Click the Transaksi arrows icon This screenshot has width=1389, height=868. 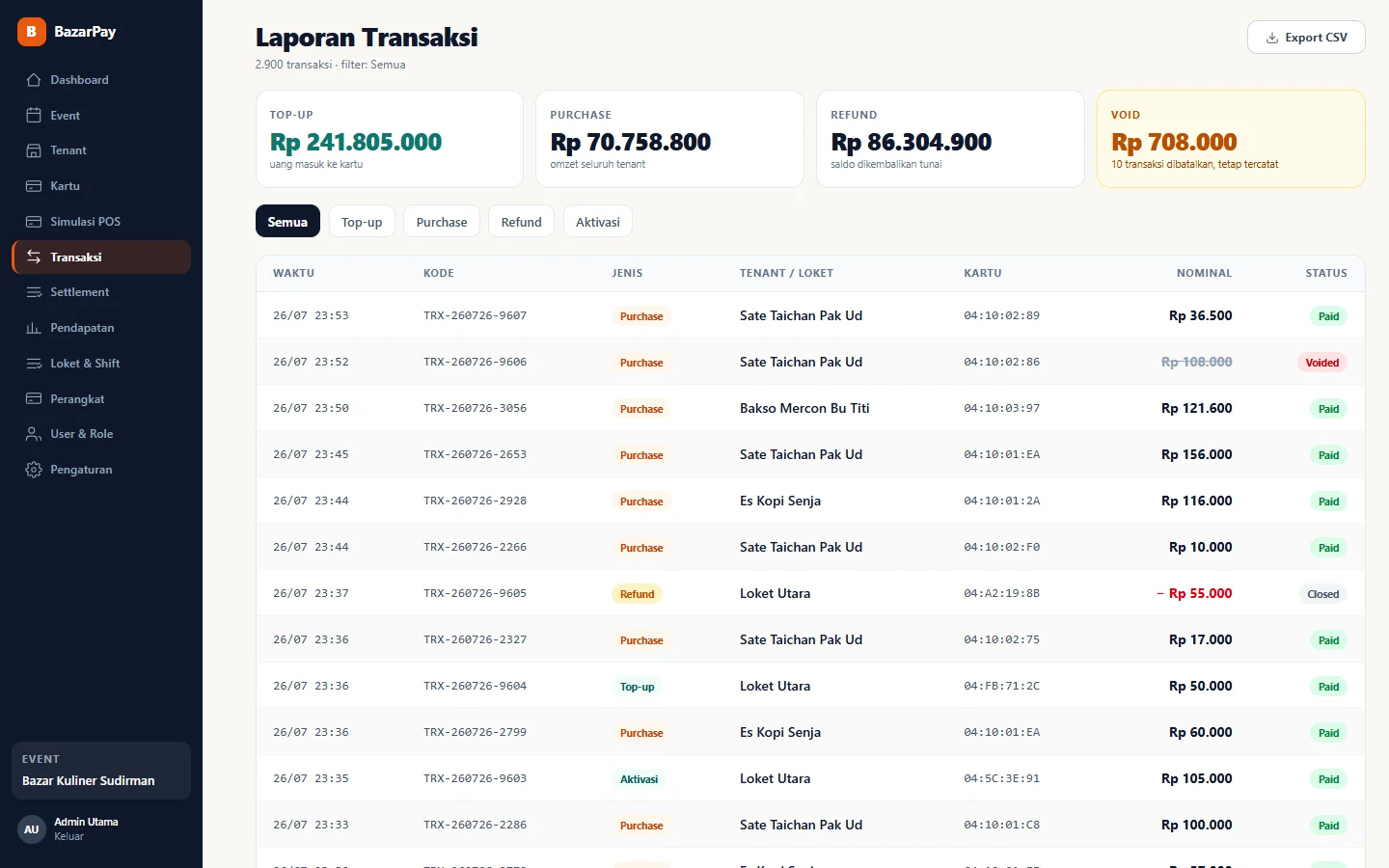click(x=34, y=257)
